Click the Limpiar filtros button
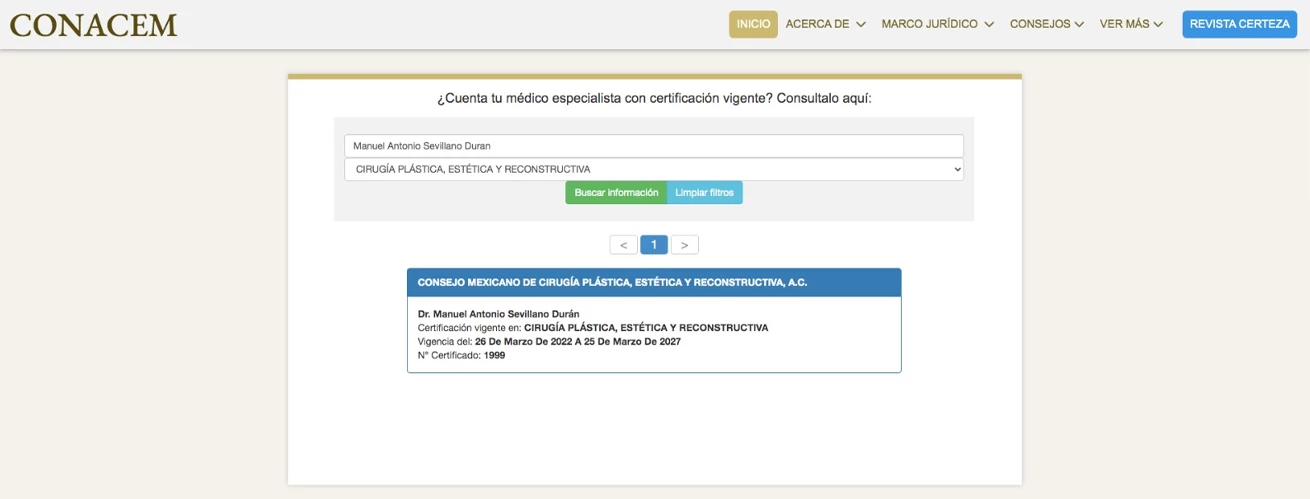This screenshot has width=1310, height=499. [704, 192]
